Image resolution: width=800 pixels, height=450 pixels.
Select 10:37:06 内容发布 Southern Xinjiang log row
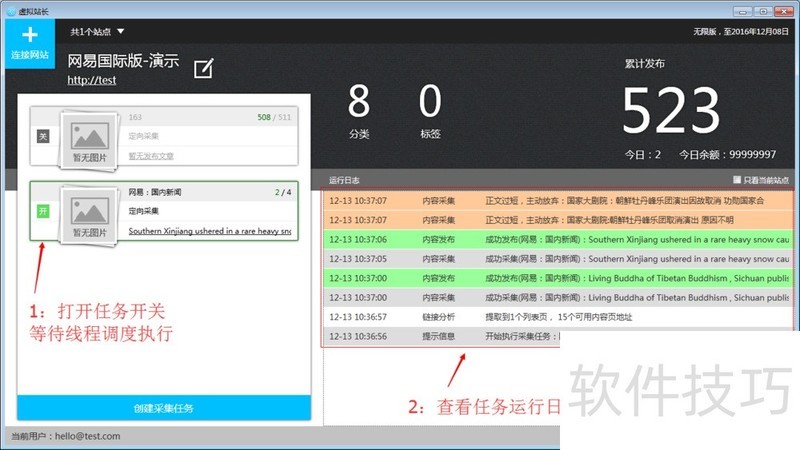click(558, 239)
